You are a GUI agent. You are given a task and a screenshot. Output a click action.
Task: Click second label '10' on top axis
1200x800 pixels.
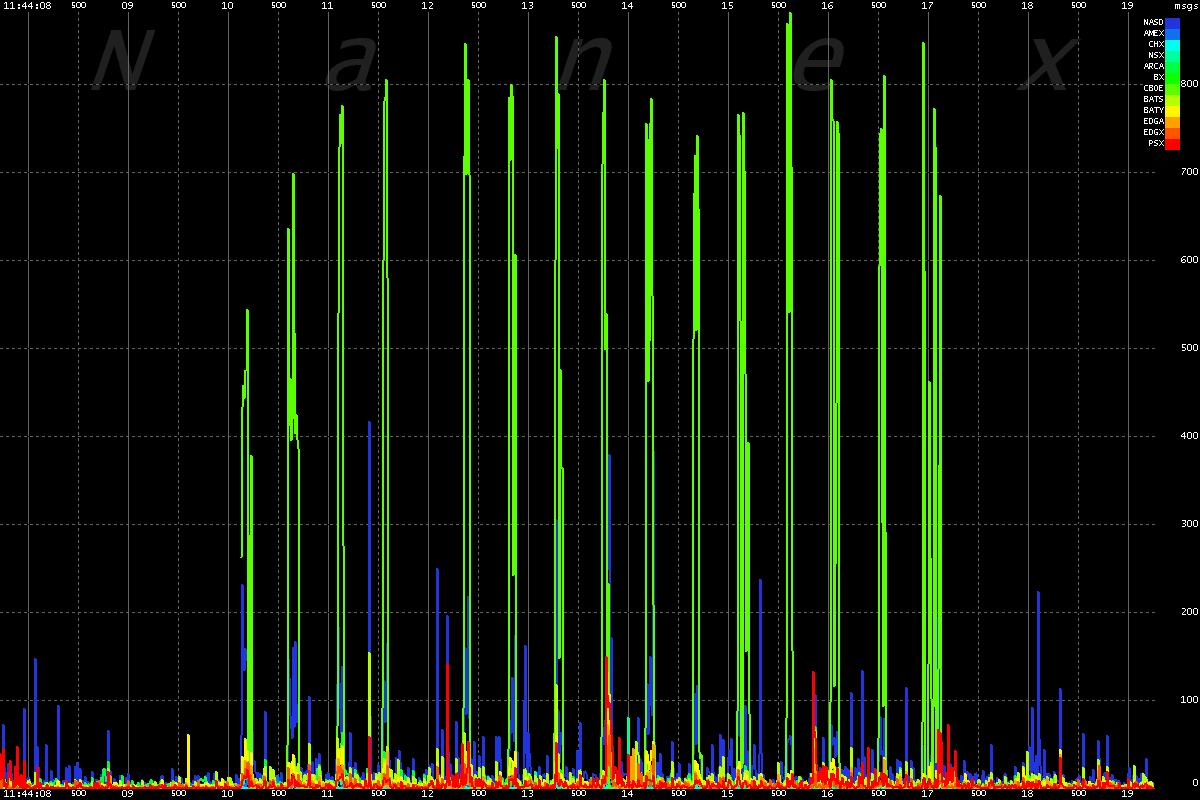pos(227,5)
